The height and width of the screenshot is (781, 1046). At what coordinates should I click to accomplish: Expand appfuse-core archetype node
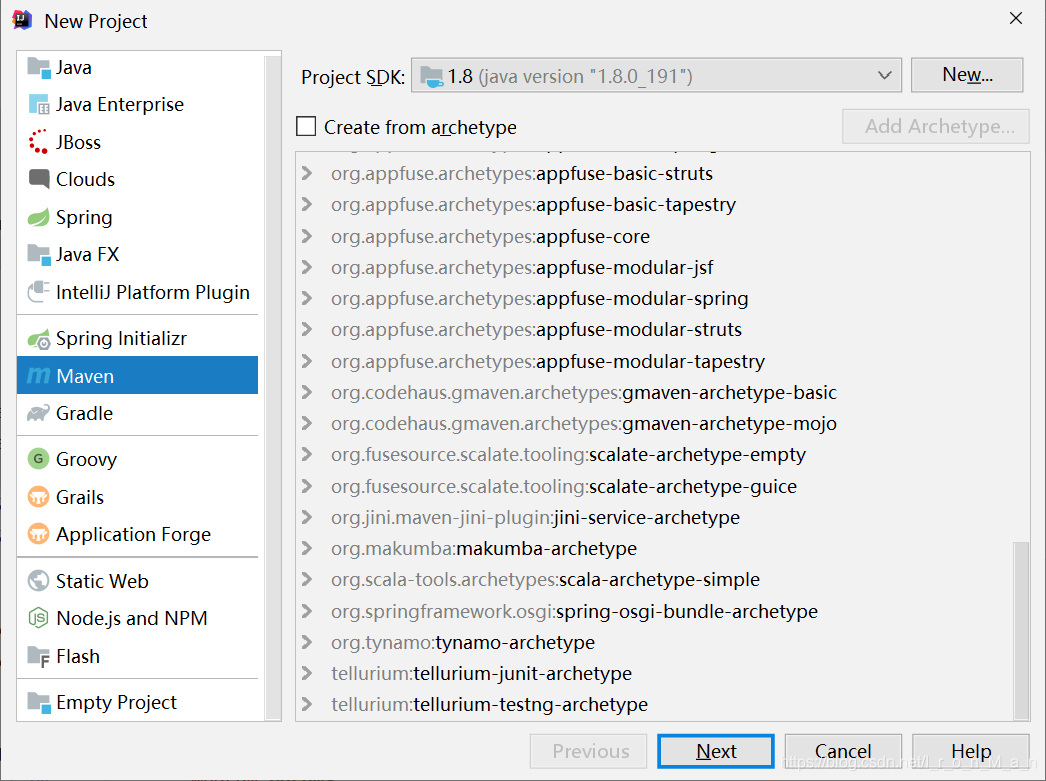point(307,236)
